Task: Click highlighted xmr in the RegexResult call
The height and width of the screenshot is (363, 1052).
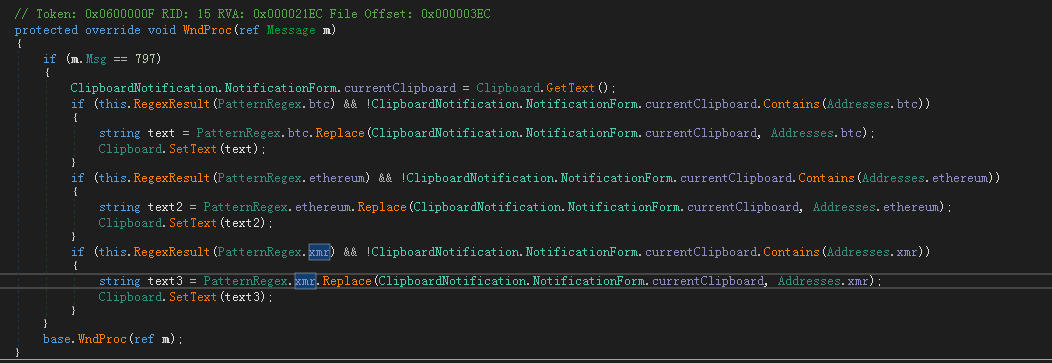Action: (x=319, y=252)
